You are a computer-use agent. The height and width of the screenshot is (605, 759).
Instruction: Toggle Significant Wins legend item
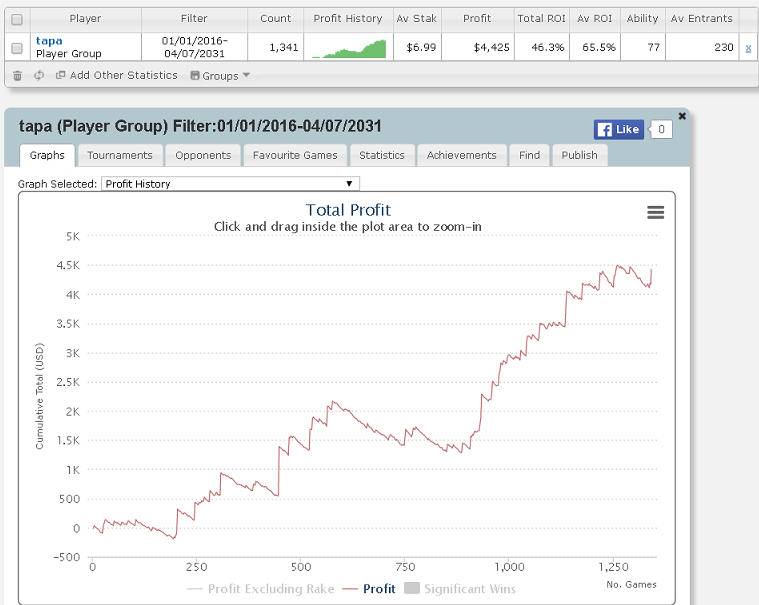460,589
